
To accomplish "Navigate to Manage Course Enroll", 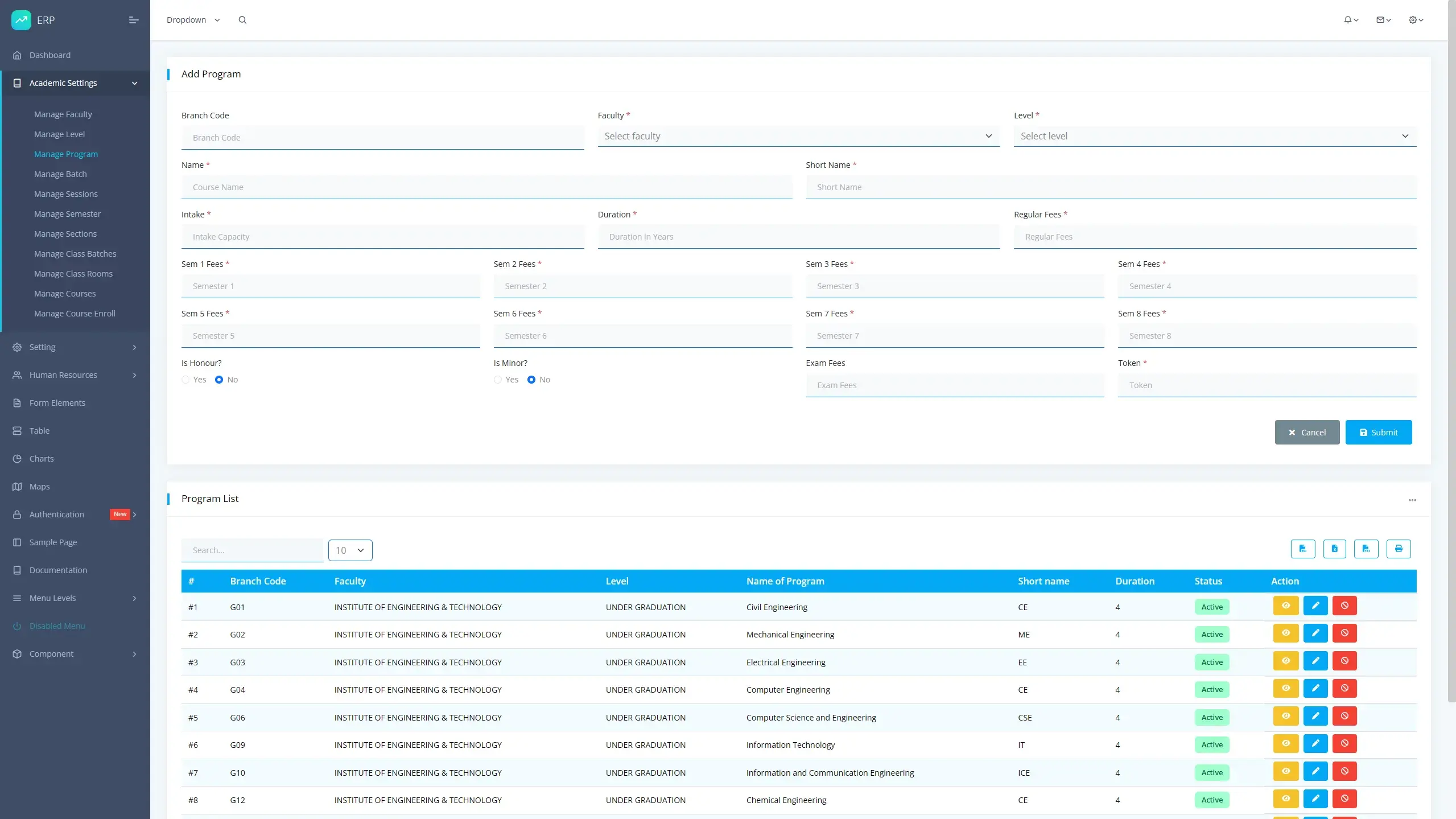I will [75, 314].
